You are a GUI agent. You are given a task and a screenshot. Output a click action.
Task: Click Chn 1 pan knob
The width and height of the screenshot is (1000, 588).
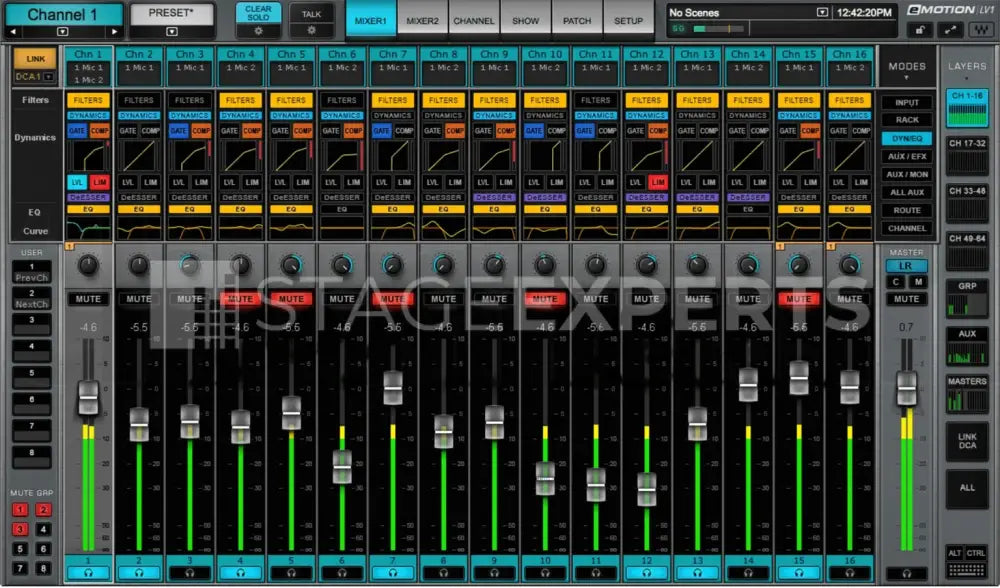pos(88,265)
